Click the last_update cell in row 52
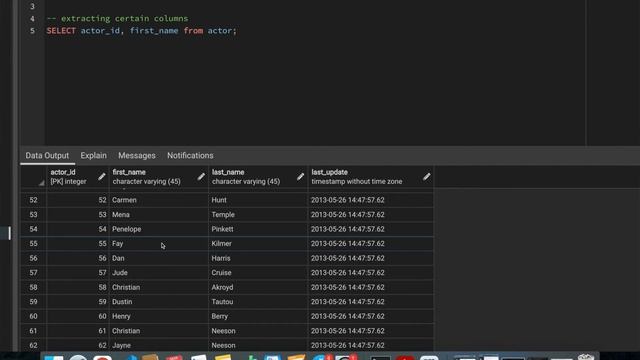 (x=371, y=200)
